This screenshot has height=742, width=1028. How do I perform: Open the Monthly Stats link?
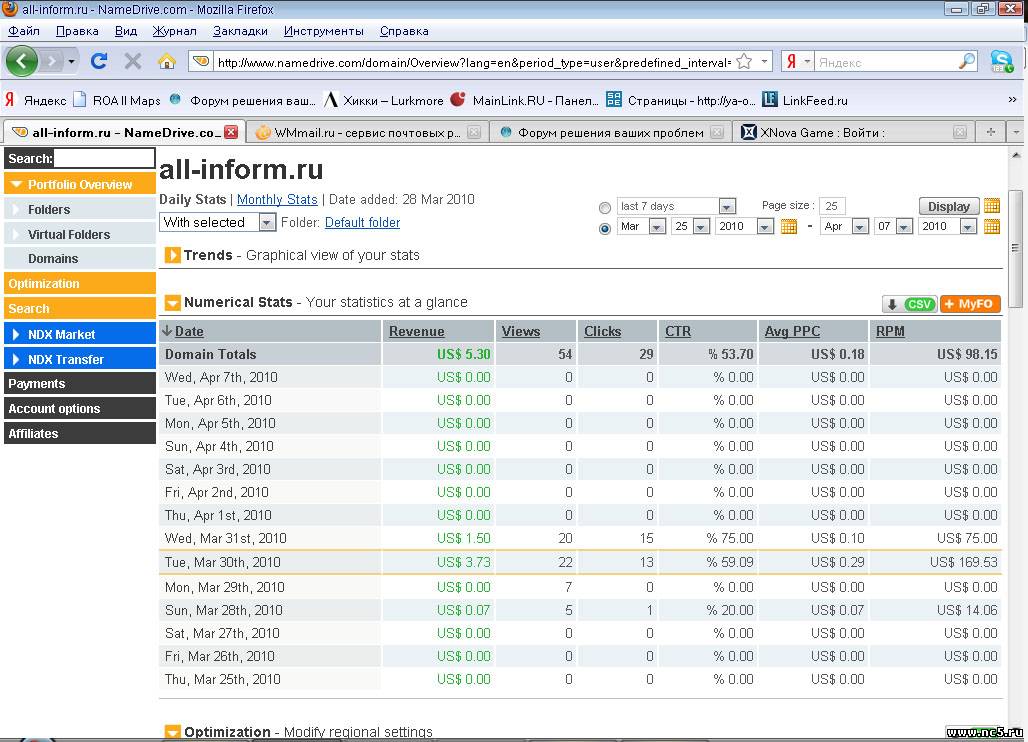click(x=277, y=200)
